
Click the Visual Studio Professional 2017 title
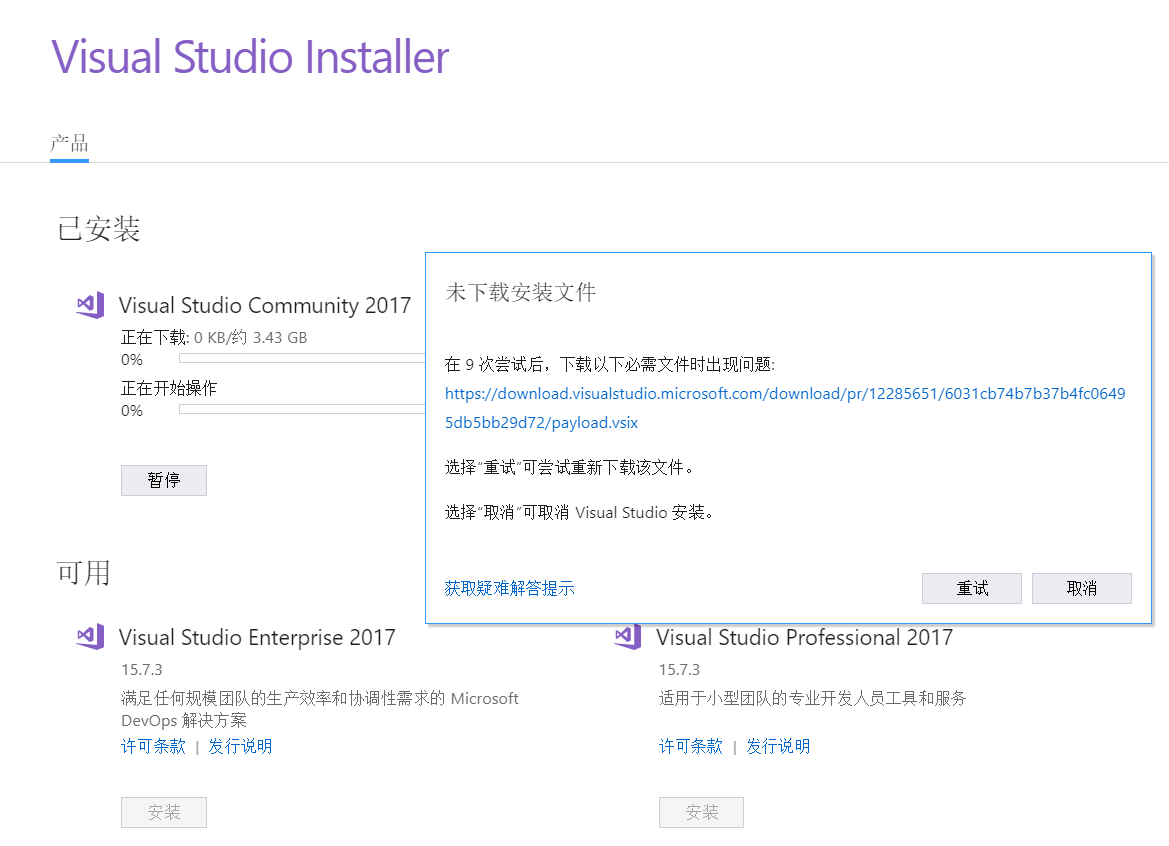pyautogui.click(x=804, y=637)
